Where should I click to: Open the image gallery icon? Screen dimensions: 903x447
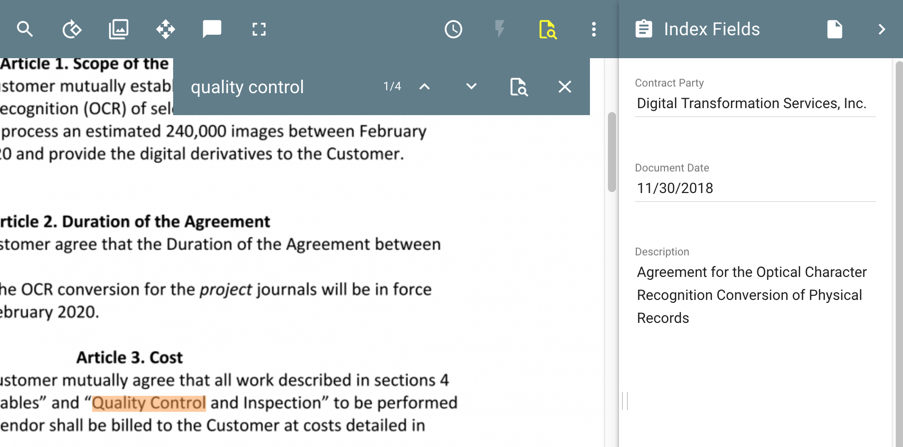click(118, 29)
